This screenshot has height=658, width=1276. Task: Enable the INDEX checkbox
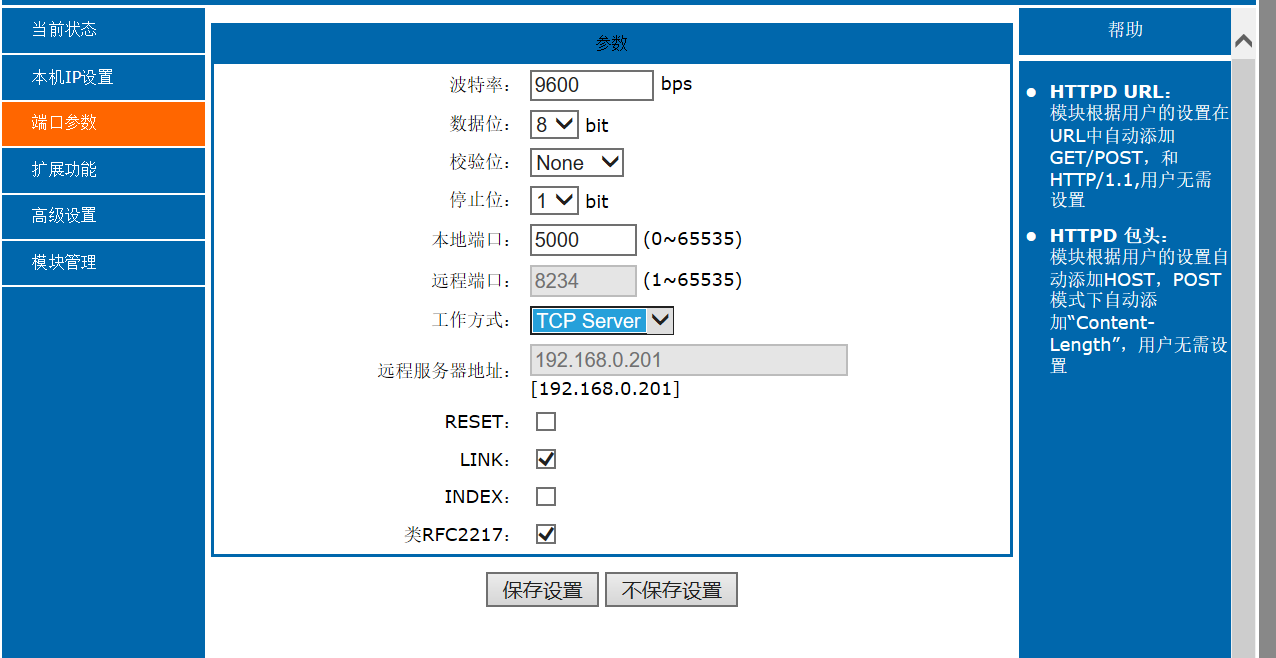click(545, 496)
